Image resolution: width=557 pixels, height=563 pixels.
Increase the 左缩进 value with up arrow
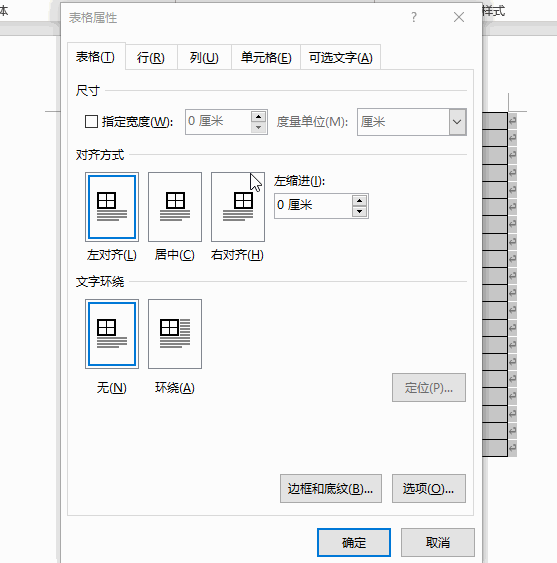click(x=359, y=200)
